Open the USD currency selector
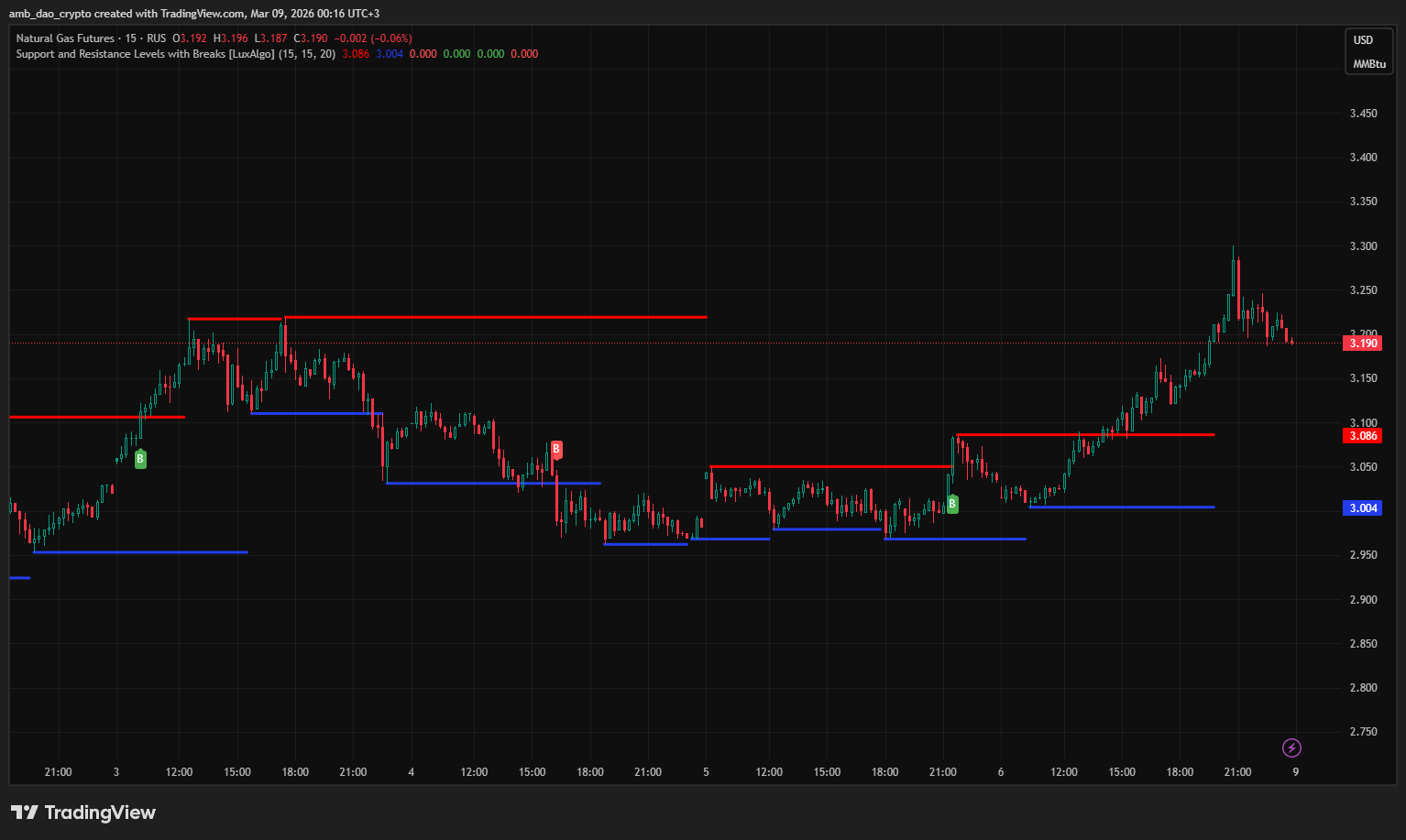 pyautogui.click(x=1363, y=40)
